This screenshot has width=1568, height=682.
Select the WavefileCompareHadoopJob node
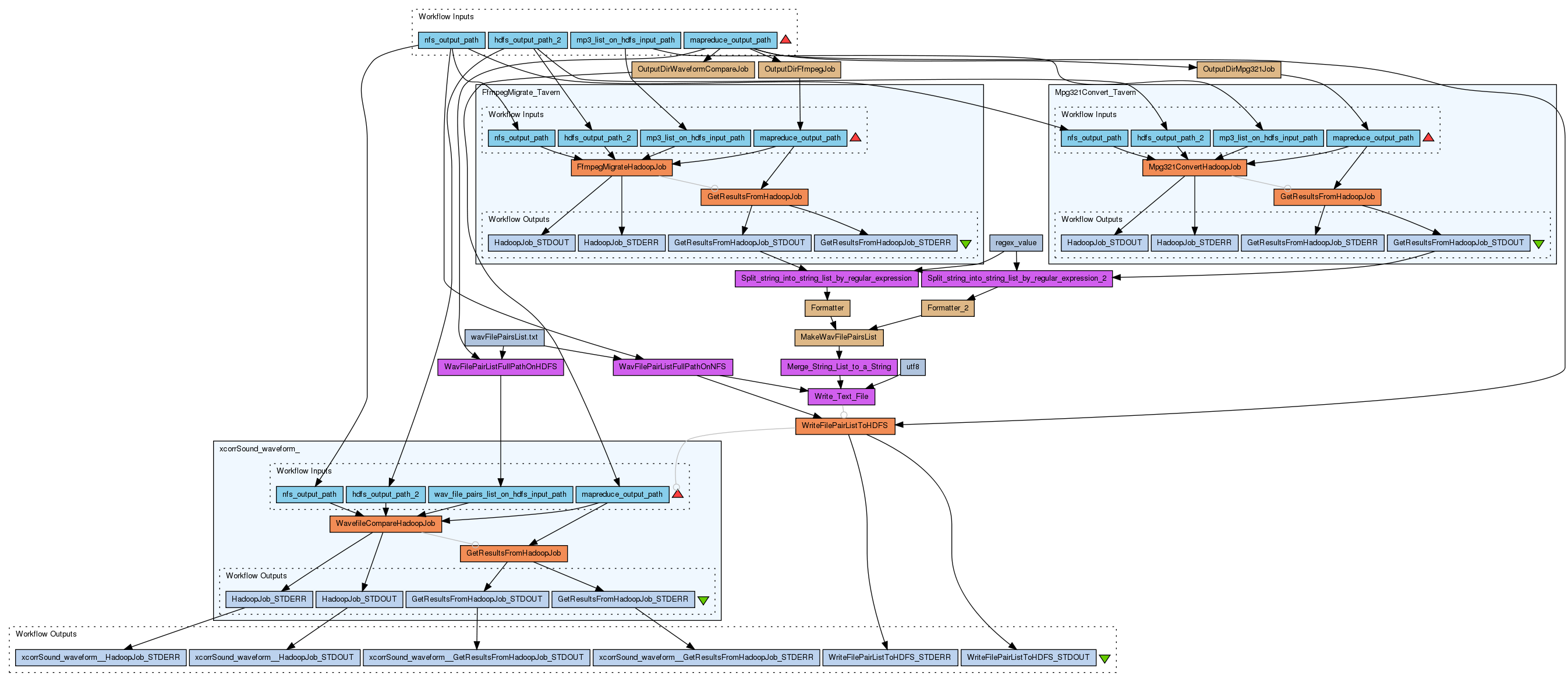click(x=385, y=524)
